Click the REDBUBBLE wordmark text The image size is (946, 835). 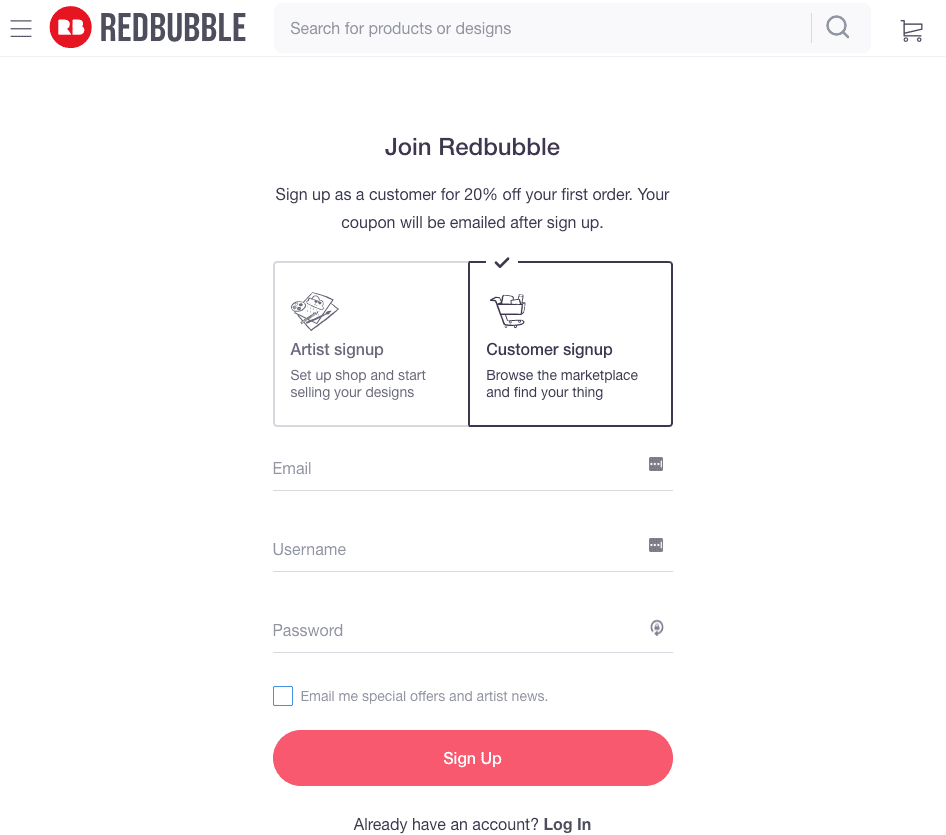coord(173,28)
